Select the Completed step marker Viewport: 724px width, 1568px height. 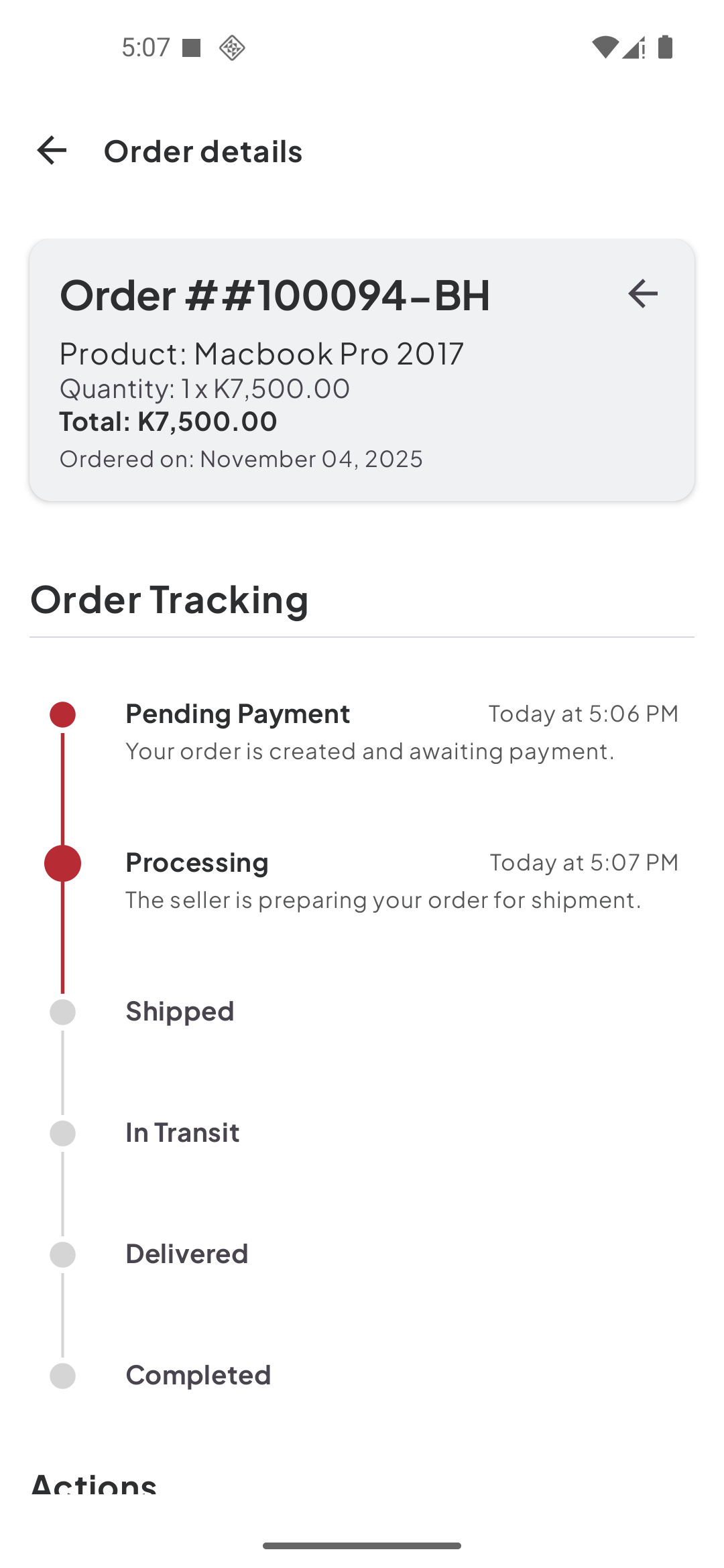point(62,1376)
